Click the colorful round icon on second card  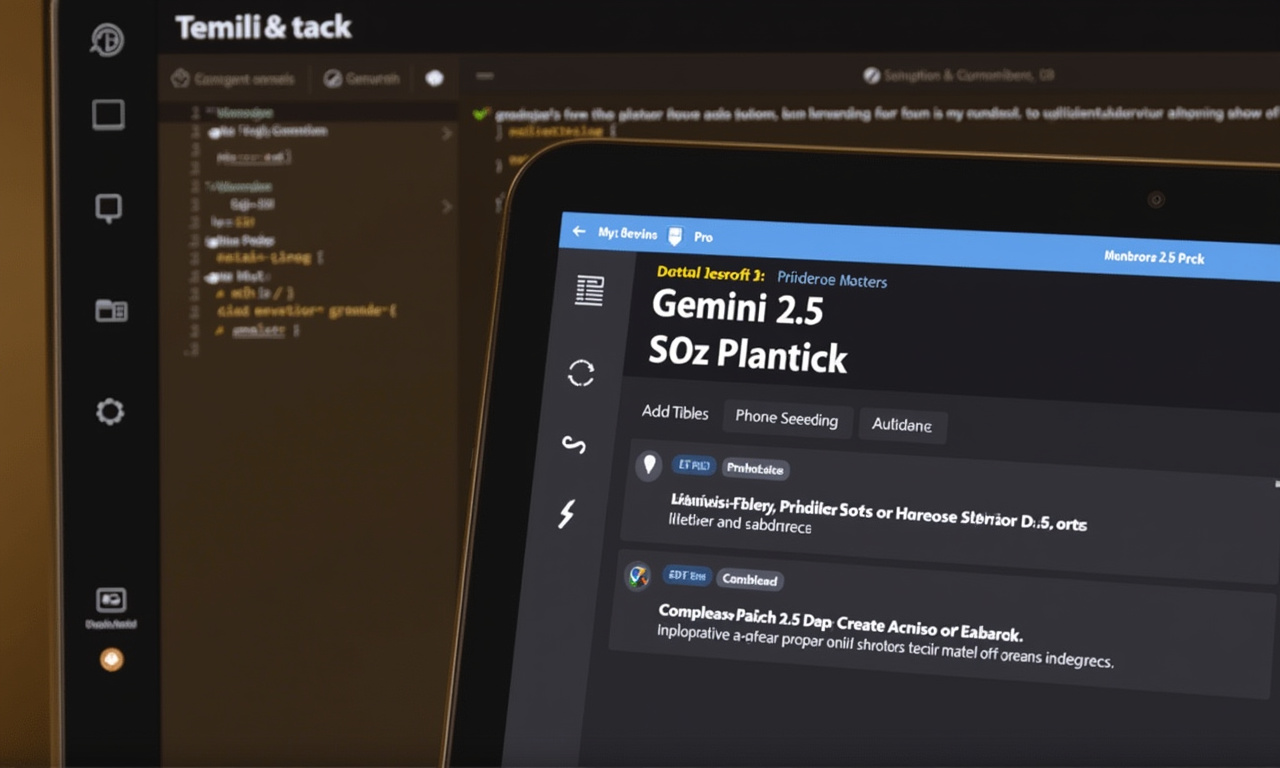637,576
